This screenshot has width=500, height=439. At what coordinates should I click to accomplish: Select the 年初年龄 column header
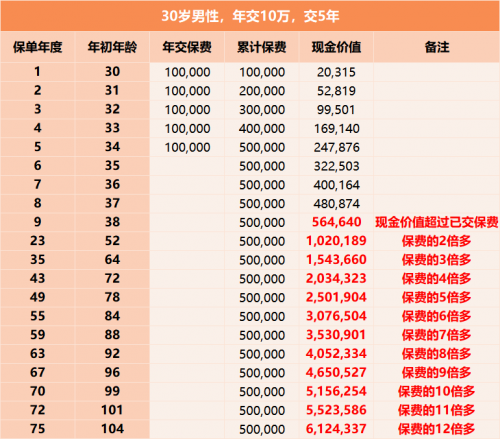pyautogui.click(x=112, y=47)
